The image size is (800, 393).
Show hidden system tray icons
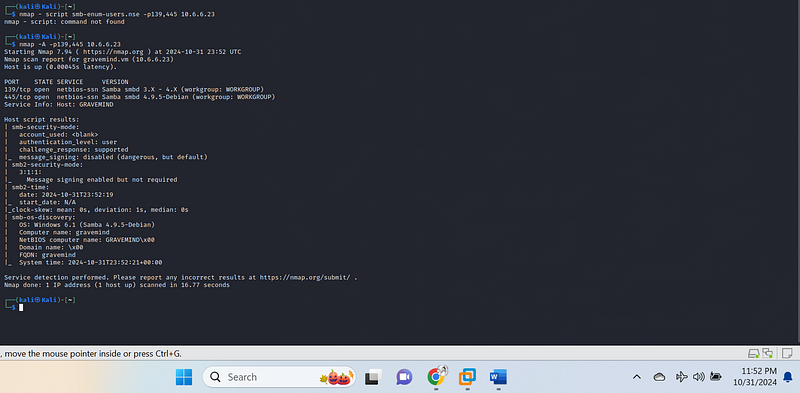click(636, 377)
